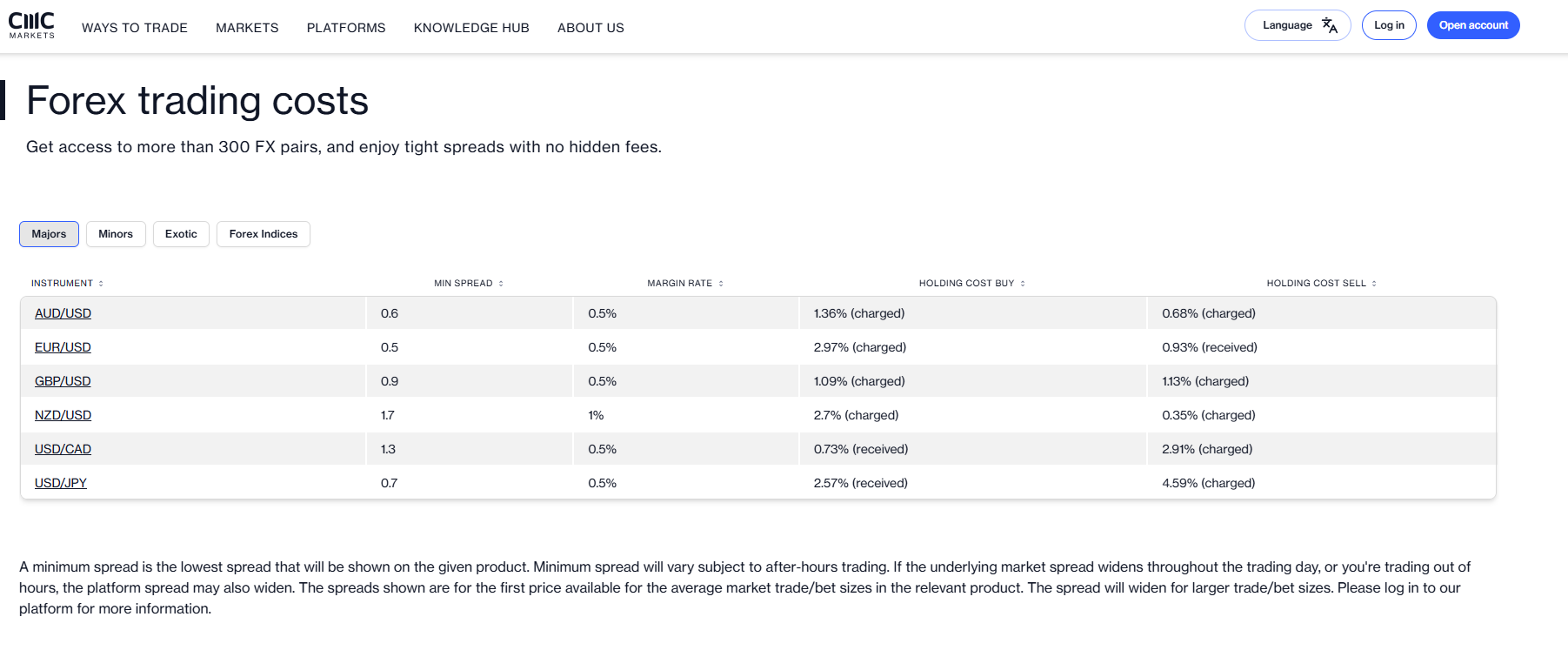Open the About Us menu
The width and height of the screenshot is (1568, 657).
(591, 28)
